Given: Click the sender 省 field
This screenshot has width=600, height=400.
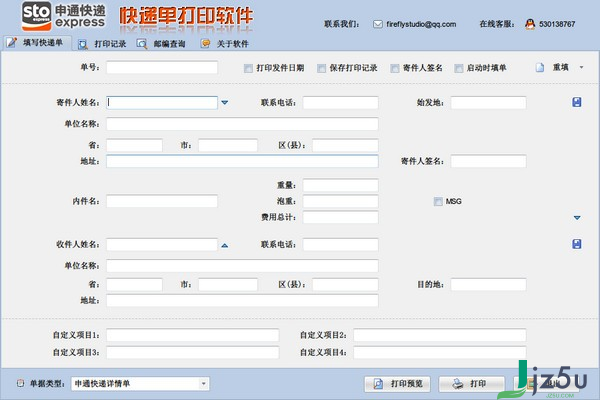Looking at the screenshot, I should pos(134,145).
